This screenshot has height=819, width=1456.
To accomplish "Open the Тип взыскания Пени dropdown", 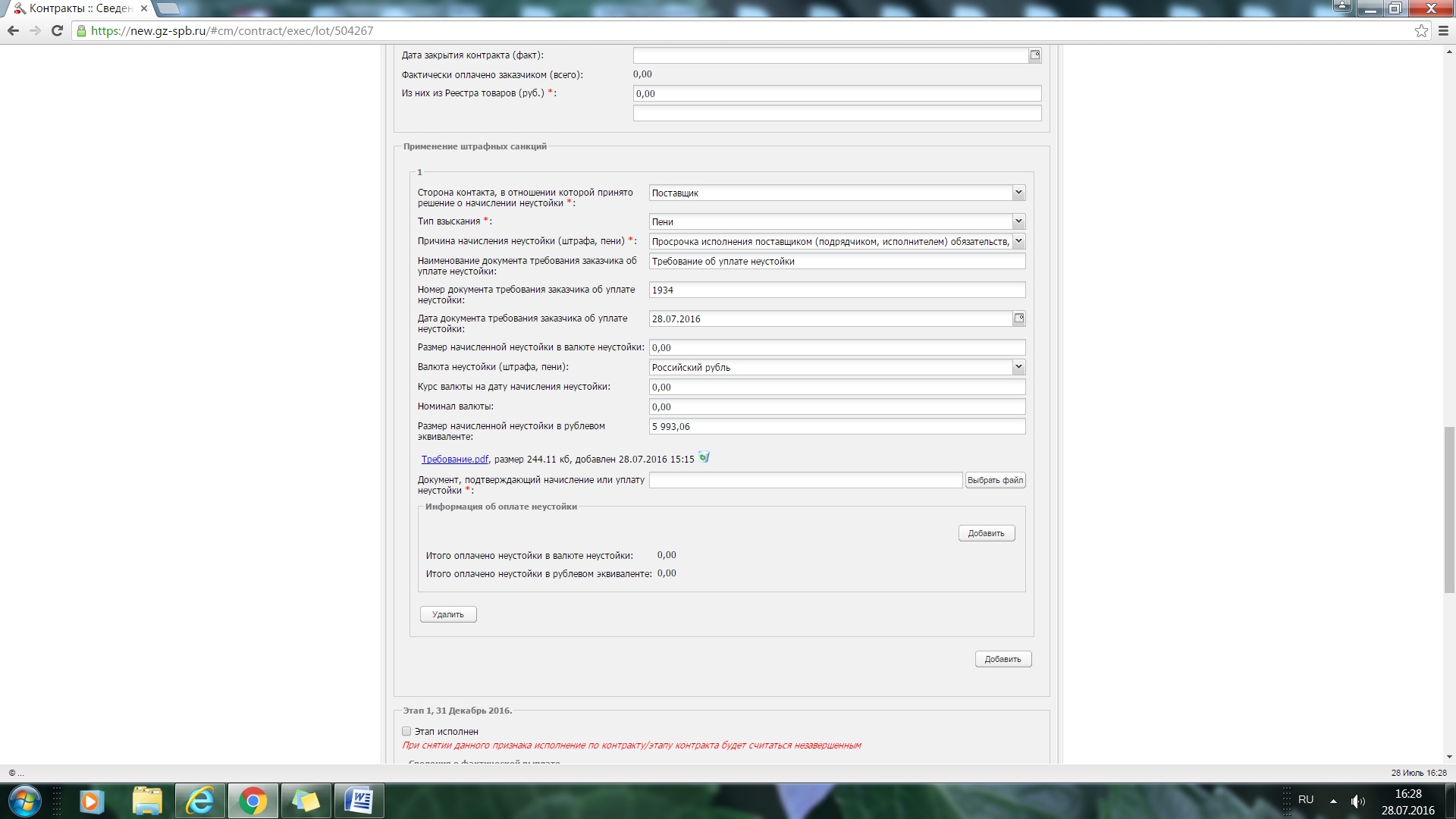I will tap(1018, 221).
